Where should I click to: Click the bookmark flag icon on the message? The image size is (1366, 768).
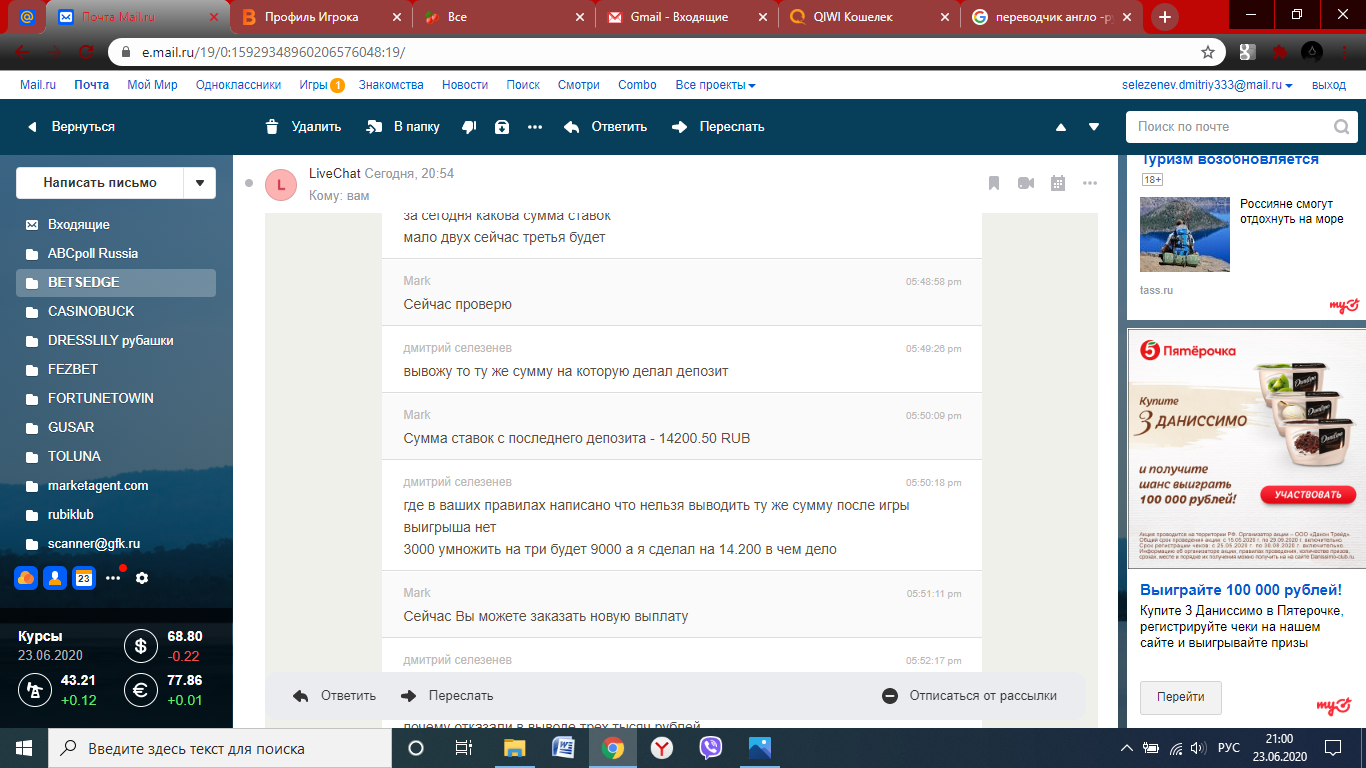(x=994, y=183)
